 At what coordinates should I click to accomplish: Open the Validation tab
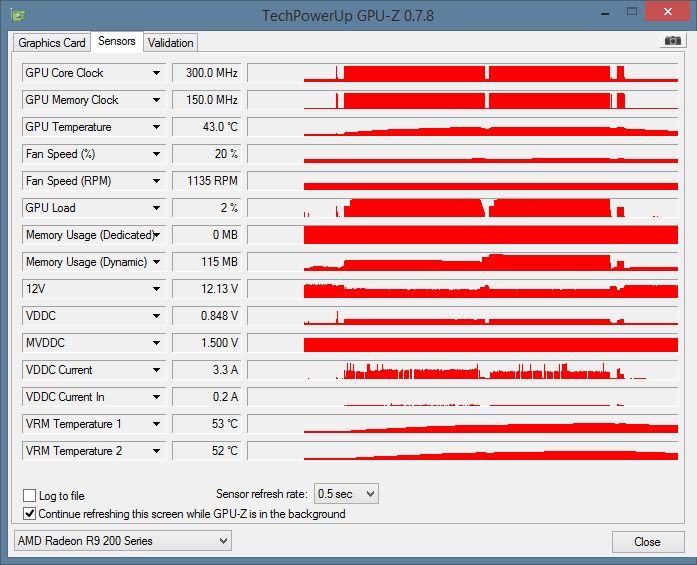(171, 43)
